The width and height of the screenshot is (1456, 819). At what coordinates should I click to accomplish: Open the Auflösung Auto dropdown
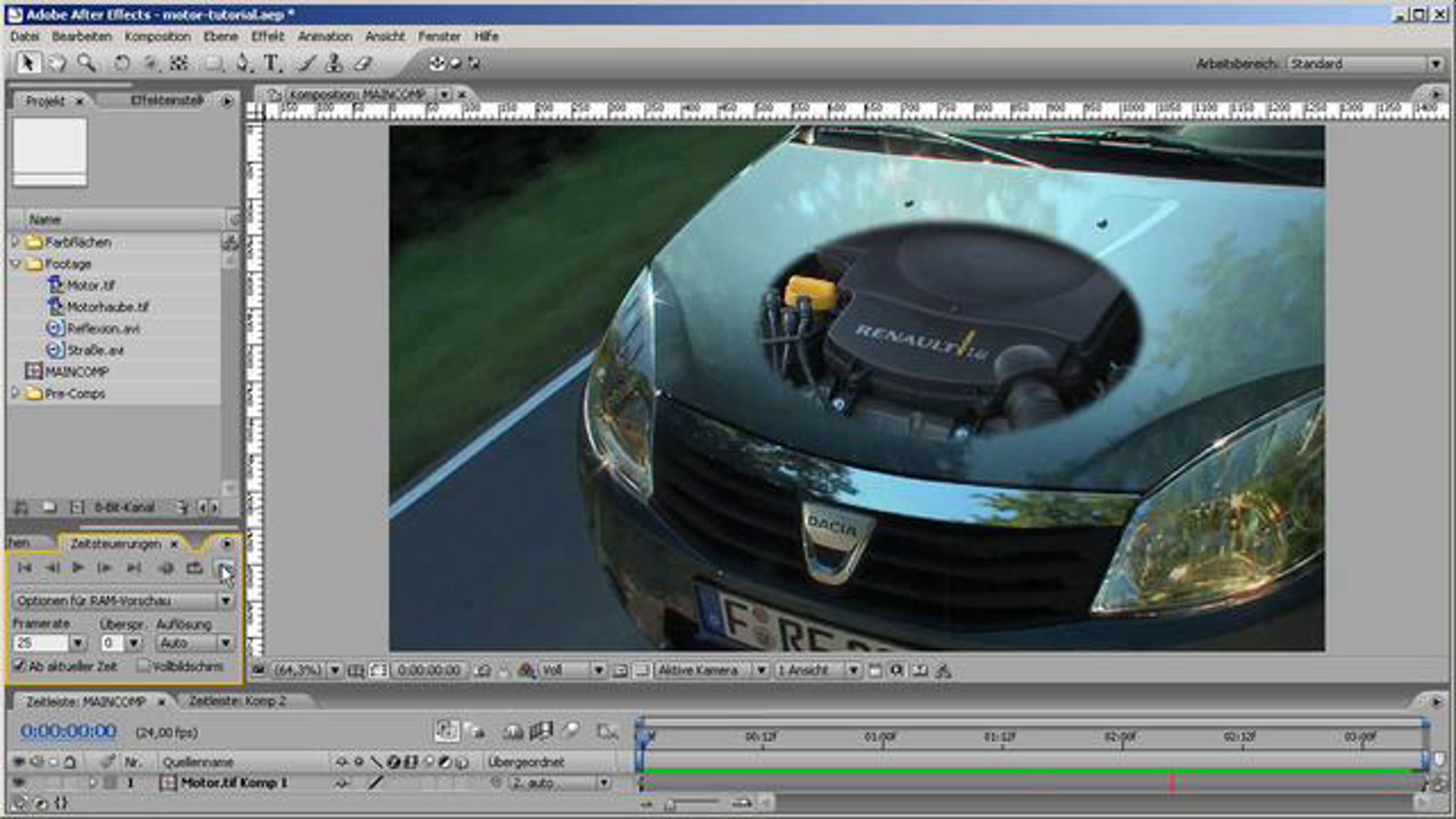coord(195,643)
